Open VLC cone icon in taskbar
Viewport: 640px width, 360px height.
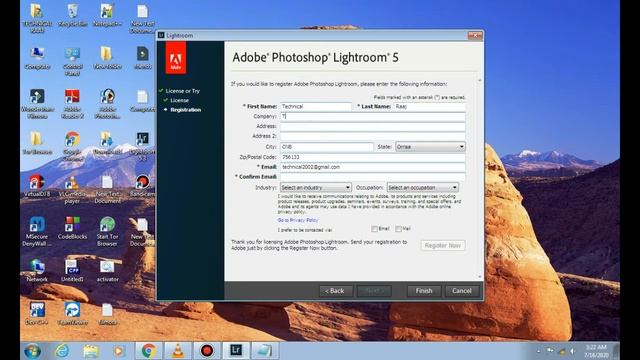pos(178,350)
